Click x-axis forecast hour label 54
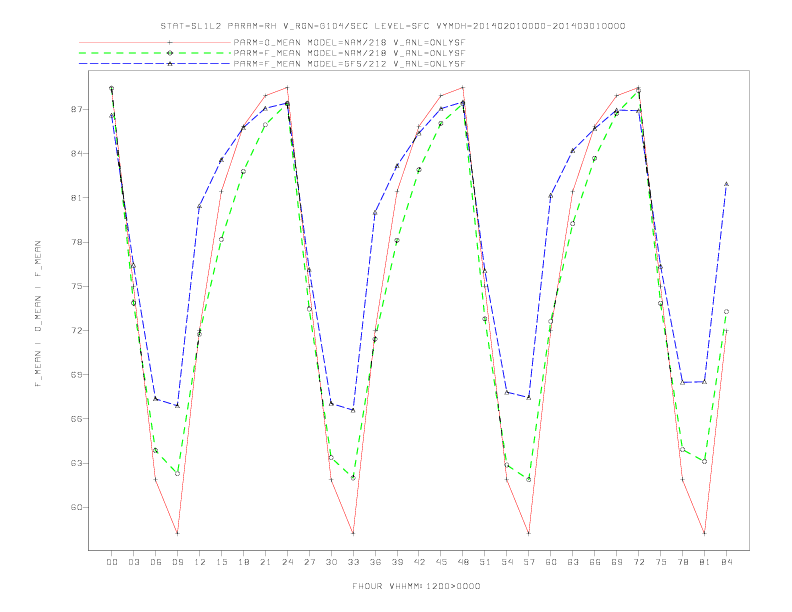Viewport: 792px width, 612px height. click(507, 562)
